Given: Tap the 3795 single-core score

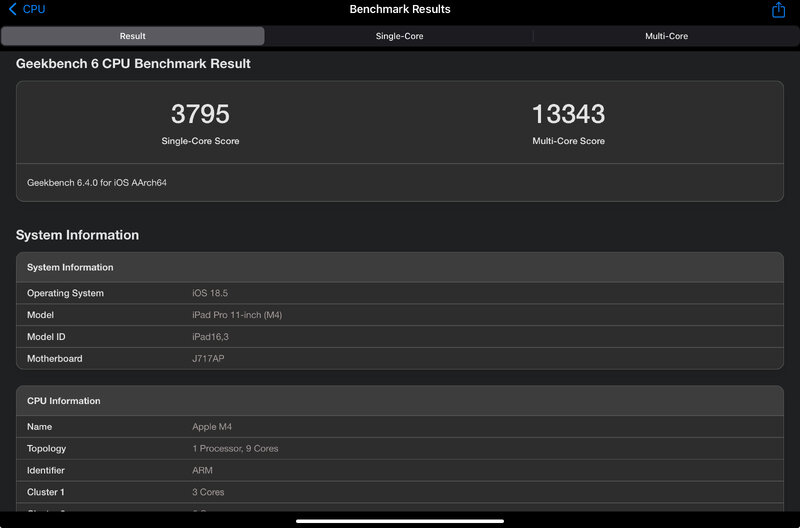Looking at the screenshot, I should 200,114.
